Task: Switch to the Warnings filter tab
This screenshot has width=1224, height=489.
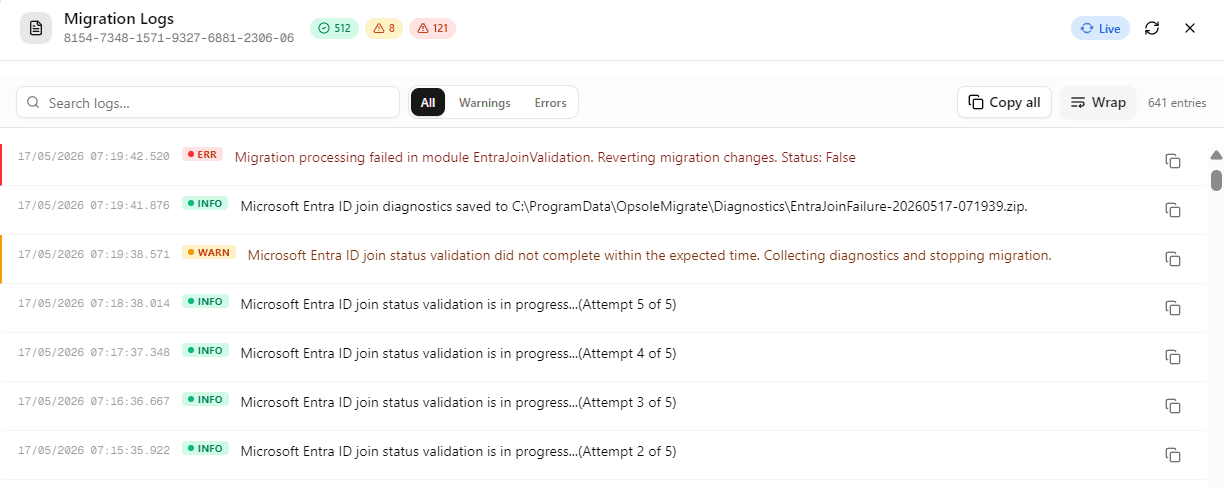Action: 485,102
